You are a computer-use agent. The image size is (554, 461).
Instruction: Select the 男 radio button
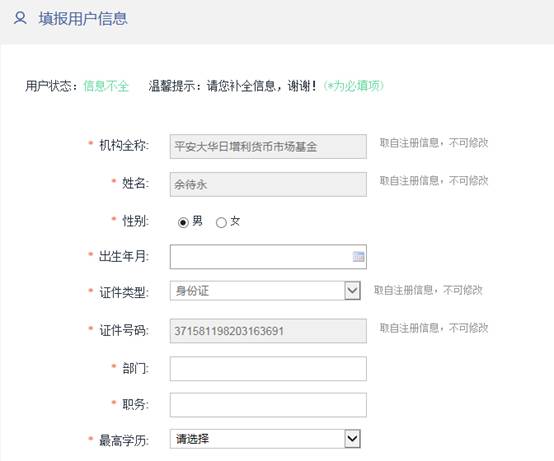(183, 223)
